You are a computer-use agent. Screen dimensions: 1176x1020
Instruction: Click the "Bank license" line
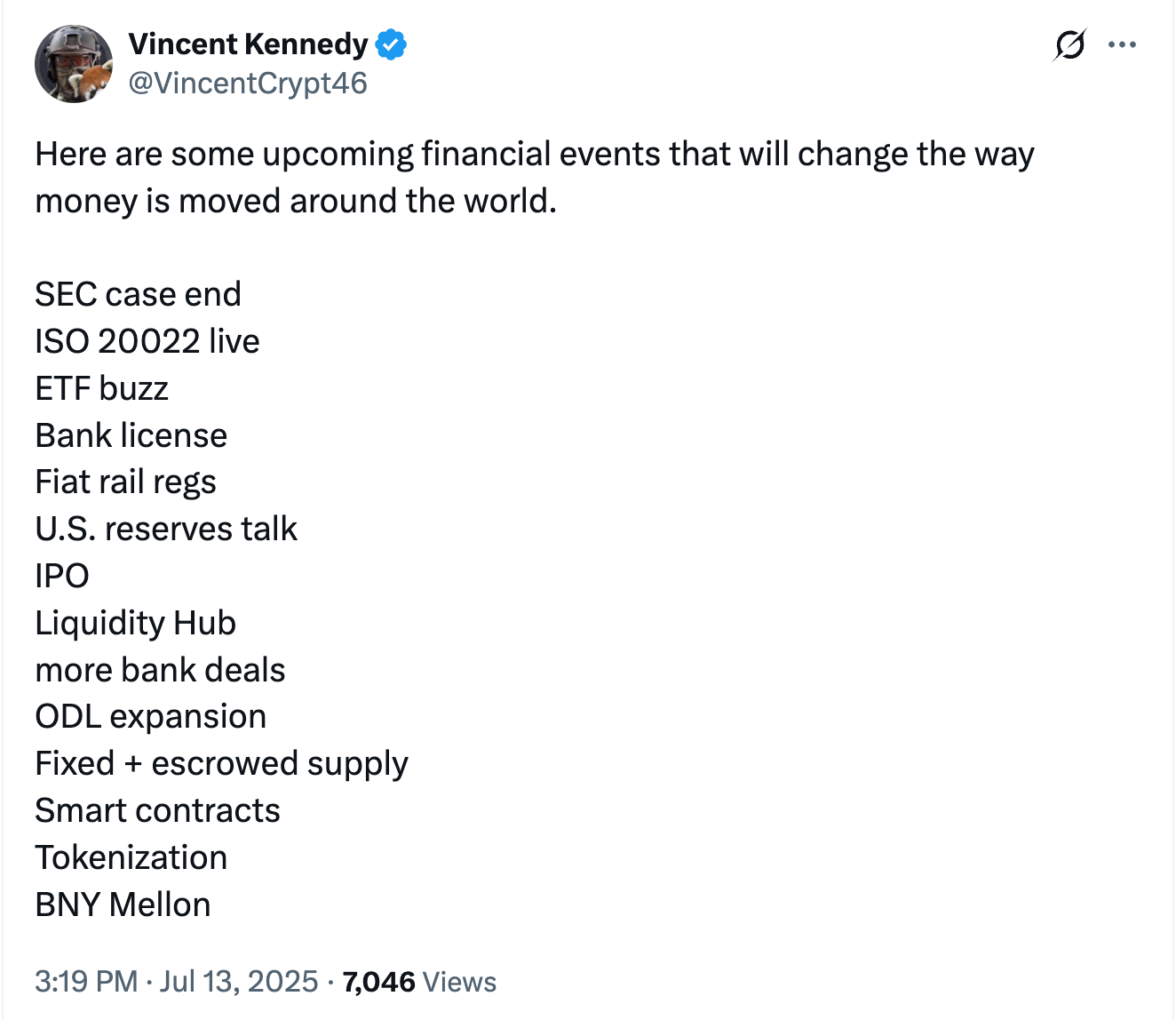(131, 435)
